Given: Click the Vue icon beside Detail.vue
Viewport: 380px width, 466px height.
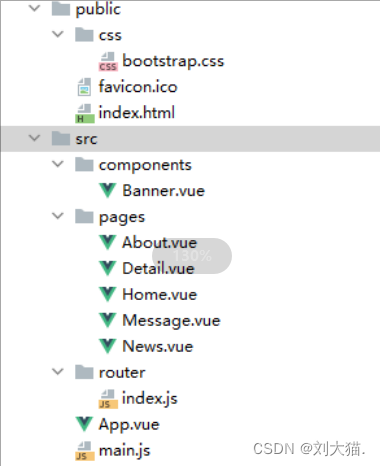Looking at the screenshot, I should pyautogui.click(x=108, y=268).
